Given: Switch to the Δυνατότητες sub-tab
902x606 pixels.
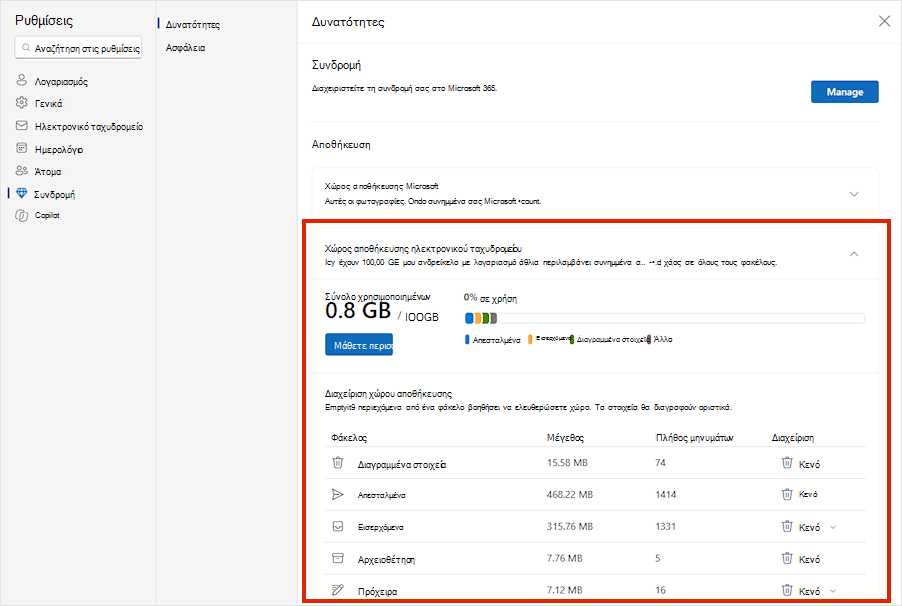Looking at the screenshot, I should [193, 25].
